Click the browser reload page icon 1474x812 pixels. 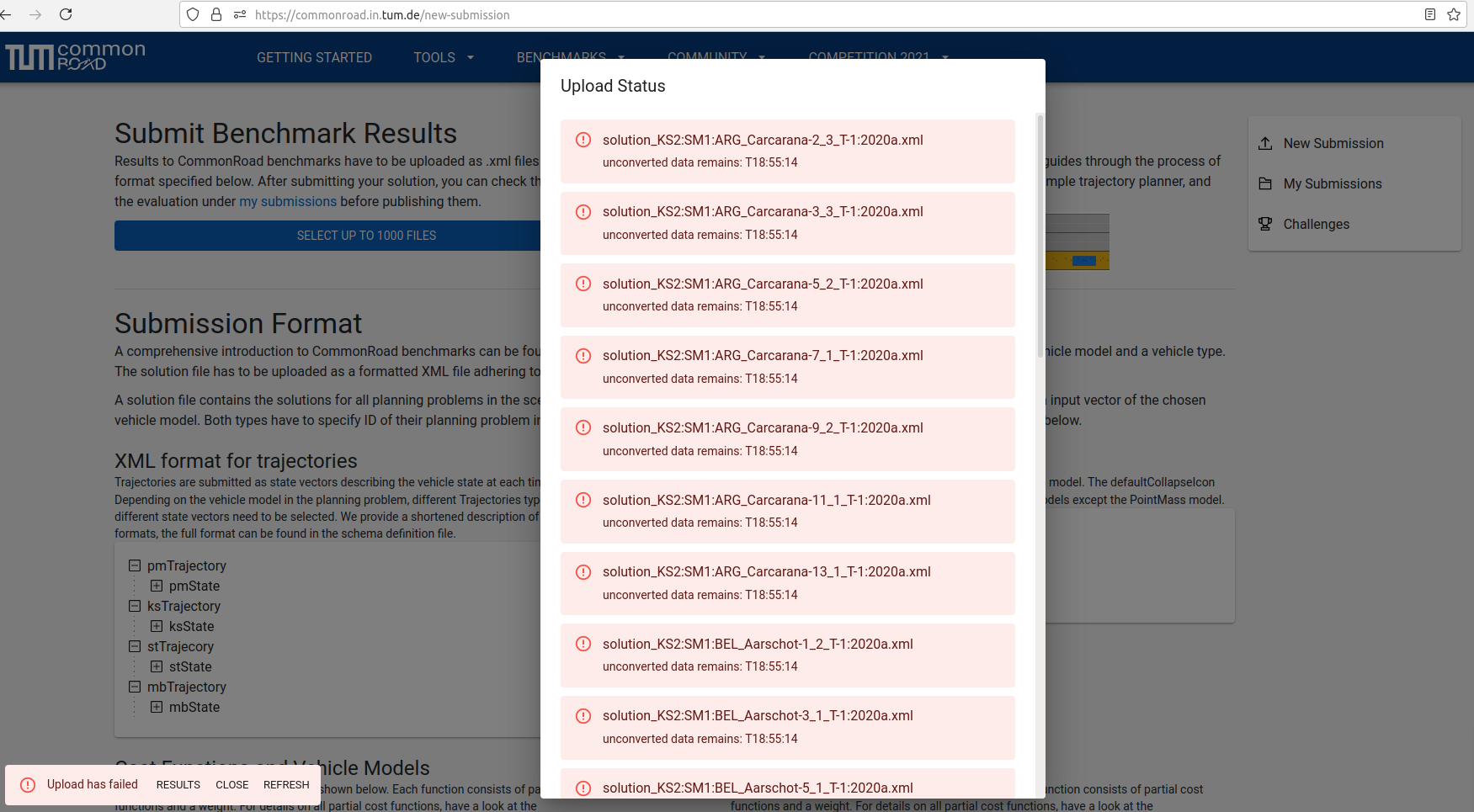tap(66, 14)
